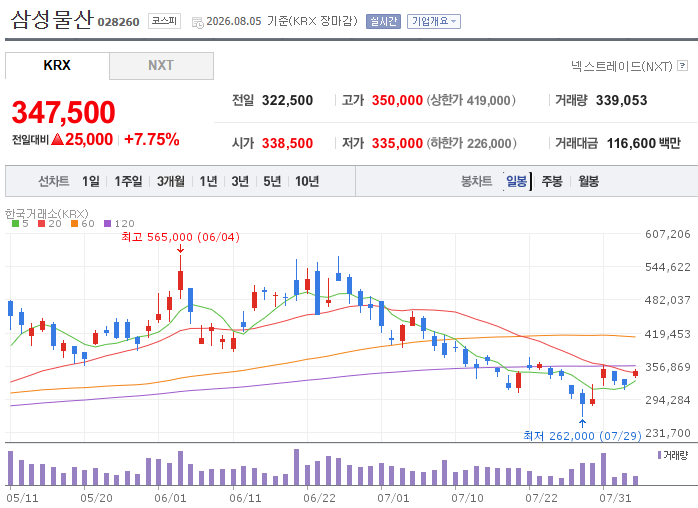The image size is (698, 508).
Task: Click the 실시간 real-time badge
Action: [383, 21]
